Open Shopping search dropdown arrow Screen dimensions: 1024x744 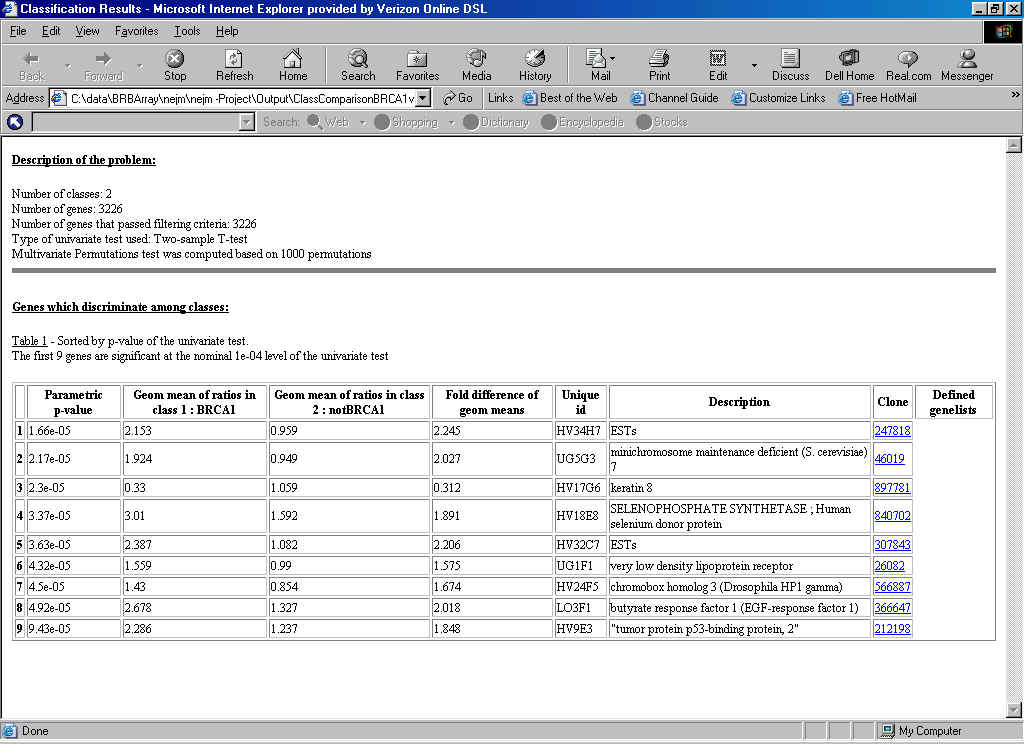(451, 123)
